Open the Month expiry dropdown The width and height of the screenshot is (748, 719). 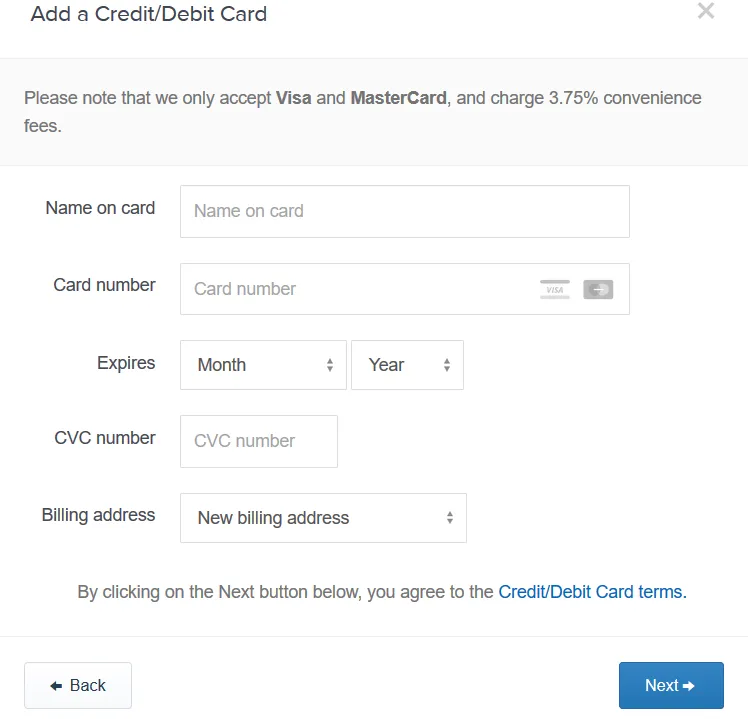pos(263,365)
